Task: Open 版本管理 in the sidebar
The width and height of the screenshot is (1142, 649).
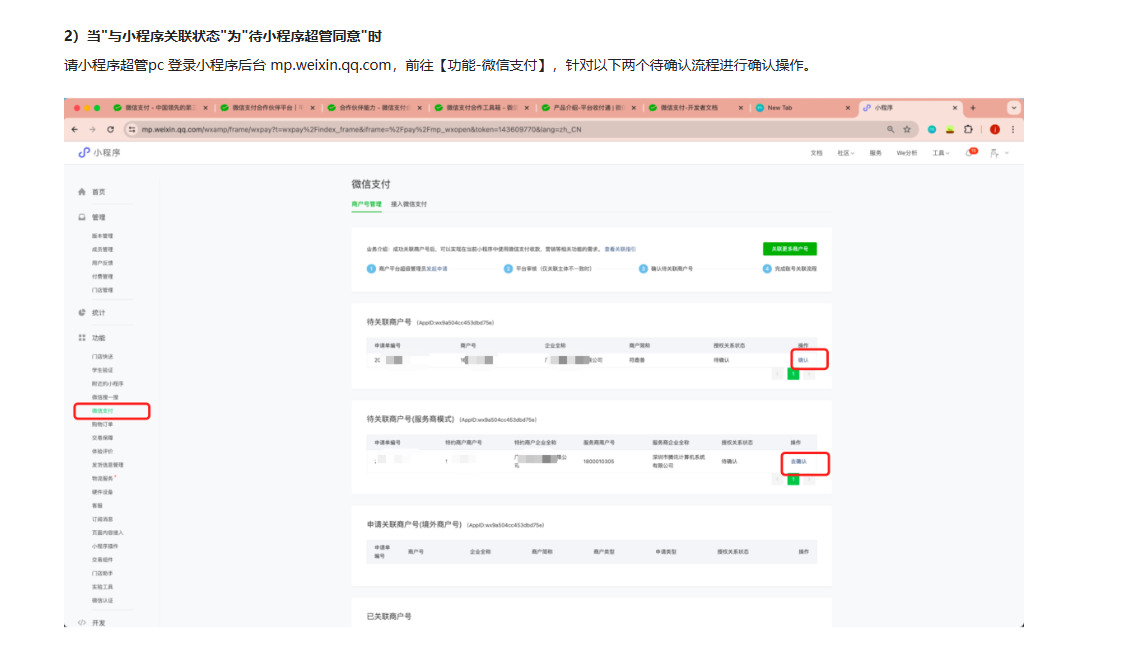Action: pyautogui.click(x=103, y=236)
